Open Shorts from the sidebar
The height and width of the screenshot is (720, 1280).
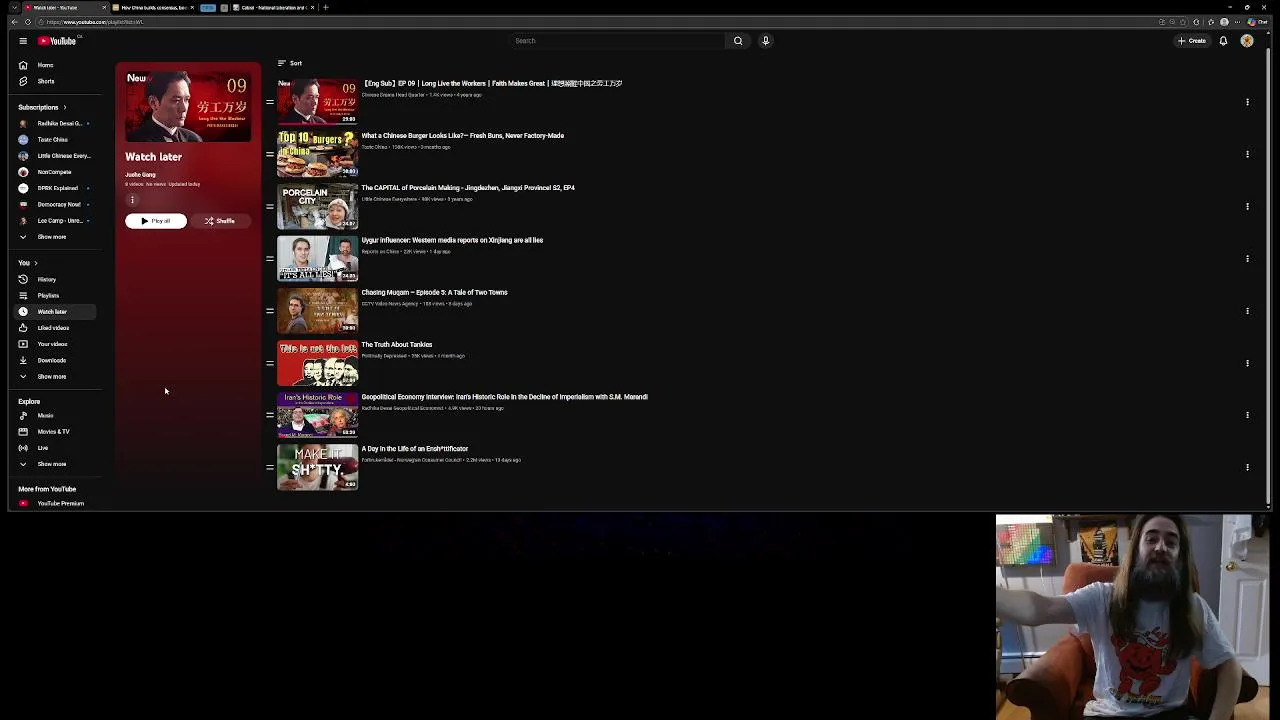[56, 81]
